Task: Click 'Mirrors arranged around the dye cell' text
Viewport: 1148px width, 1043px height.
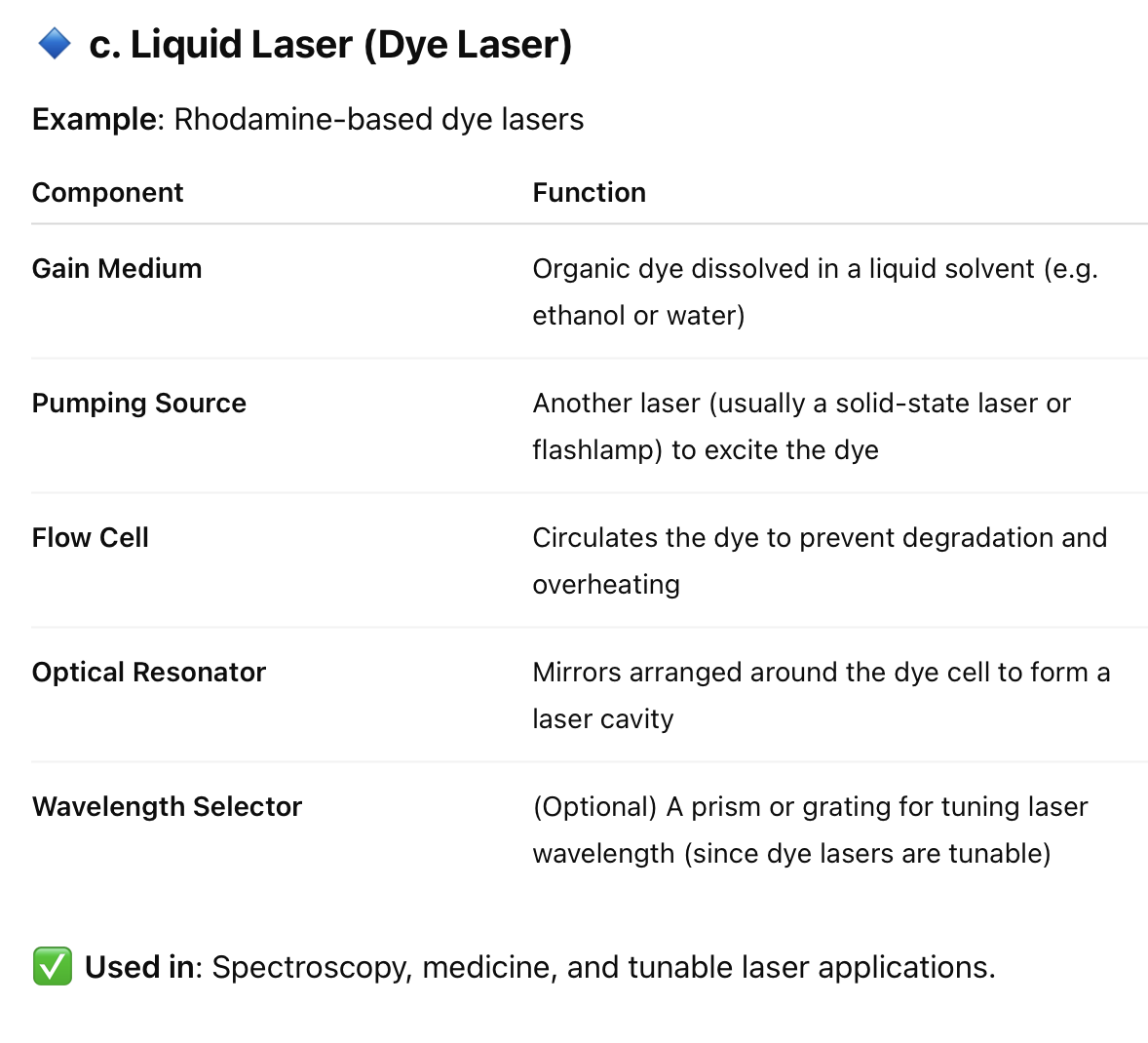Action: pos(822,695)
